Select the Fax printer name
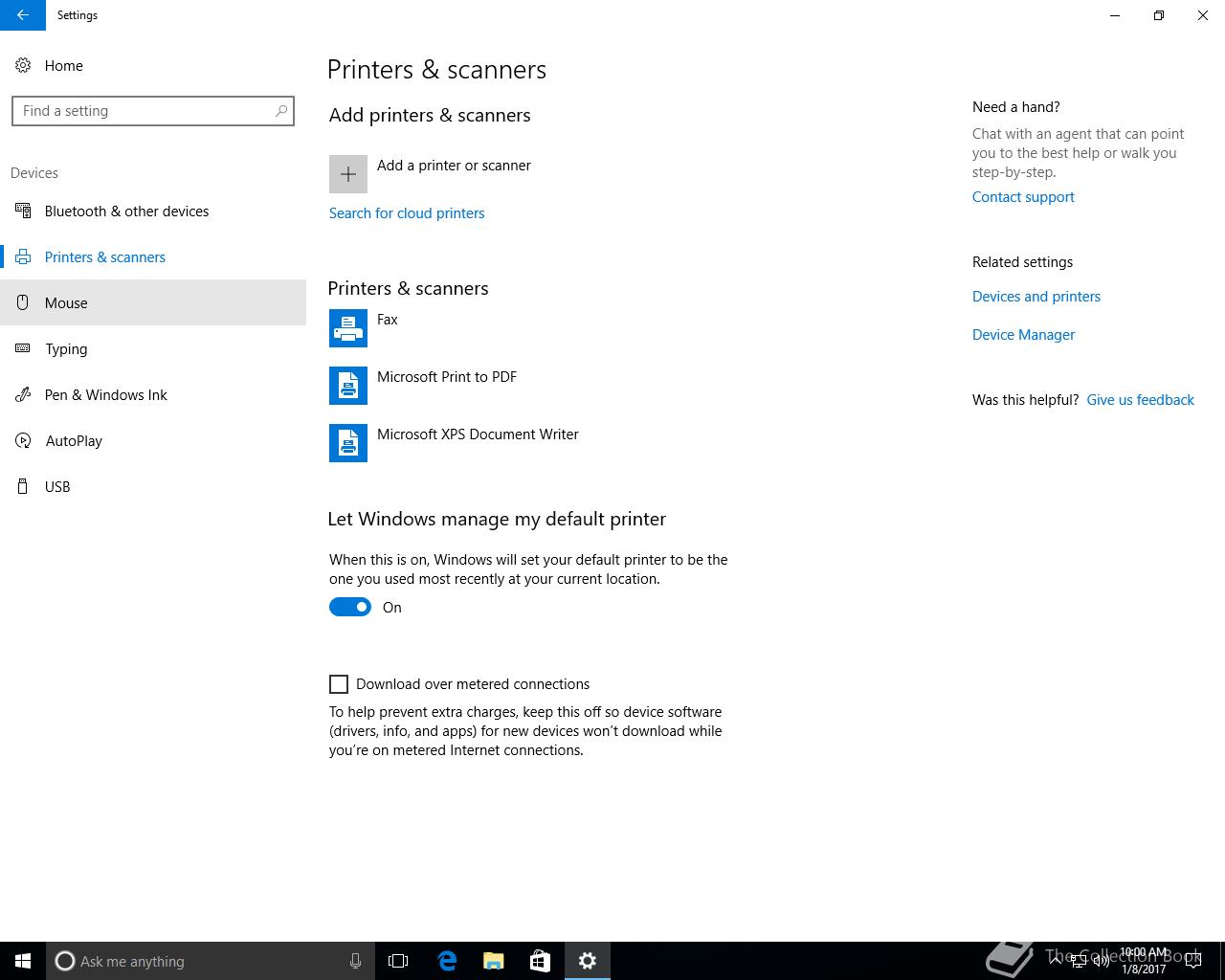The width and height of the screenshot is (1225, 980). pos(388,320)
